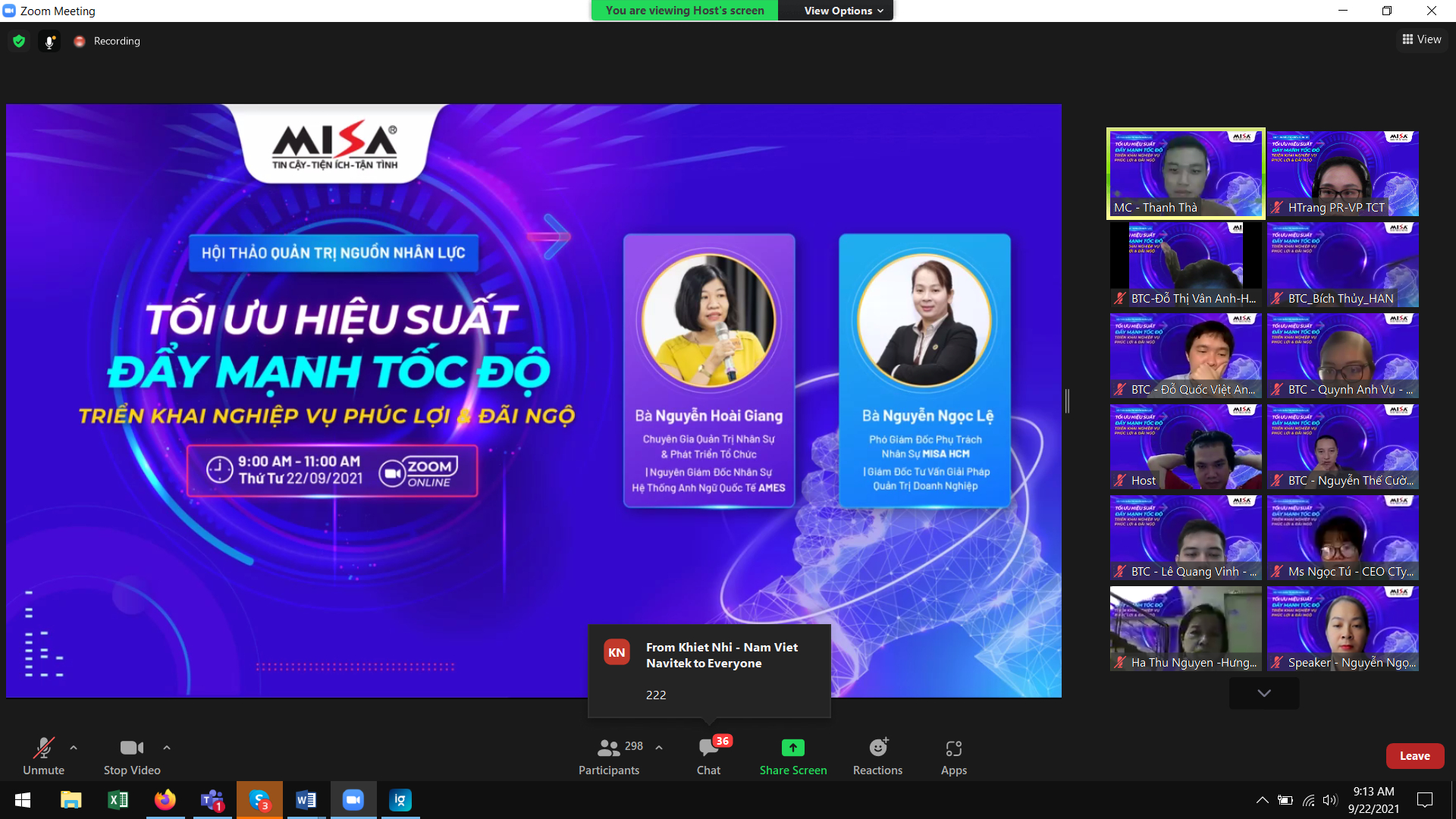Viewport: 1456px width, 819px height.
Task: Click the Zoom taskbar icon
Action: pyautogui.click(x=353, y=800)
